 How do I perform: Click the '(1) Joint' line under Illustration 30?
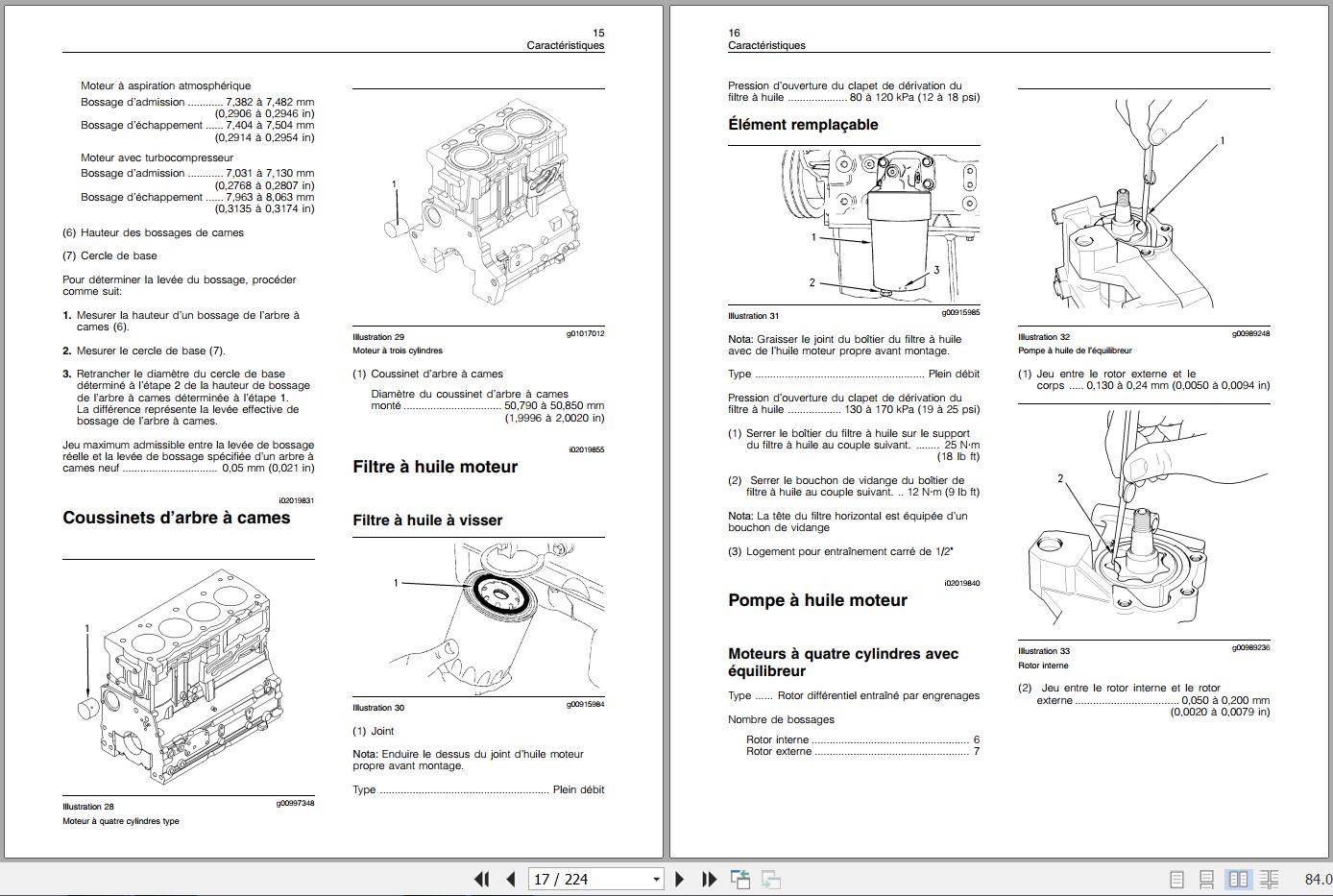tap(374, 732)
